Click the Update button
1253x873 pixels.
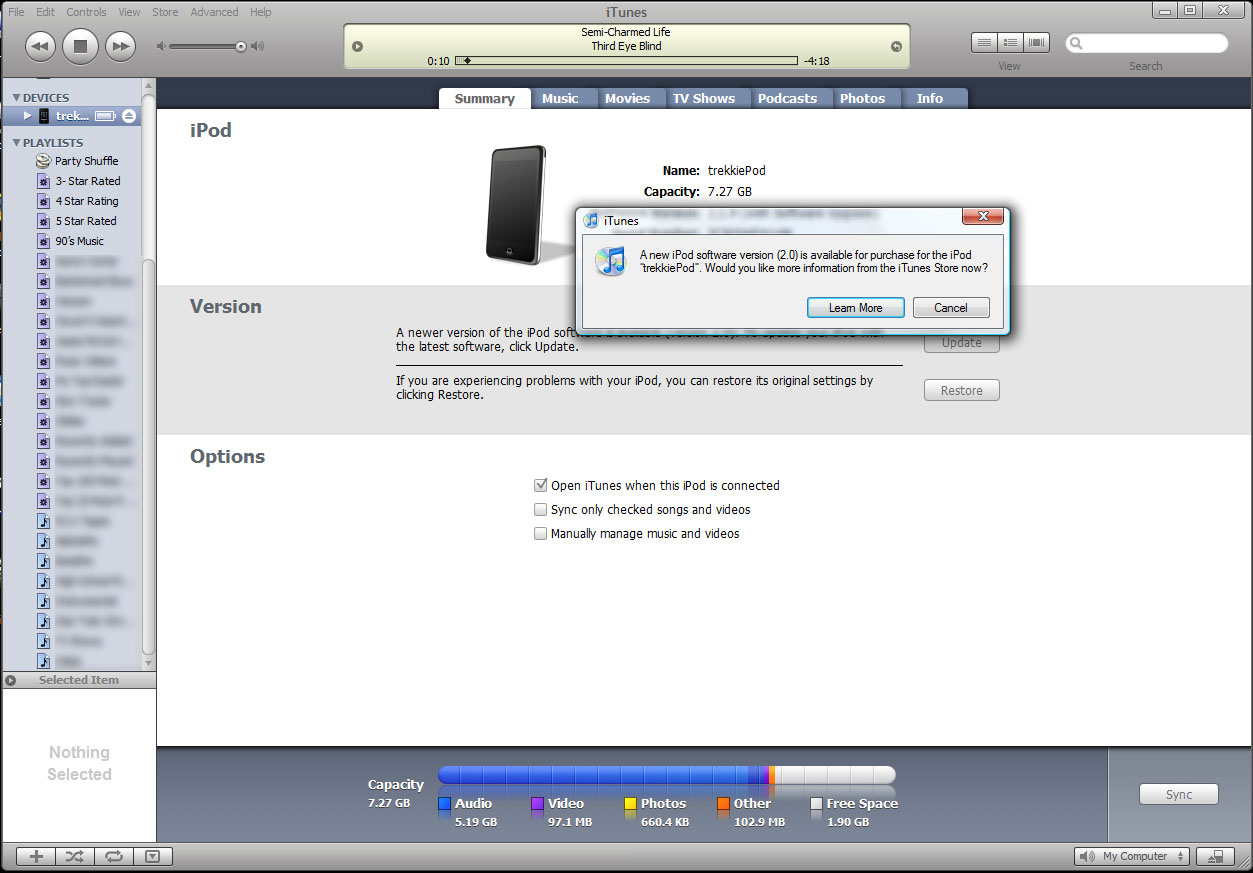pos(962,343)
